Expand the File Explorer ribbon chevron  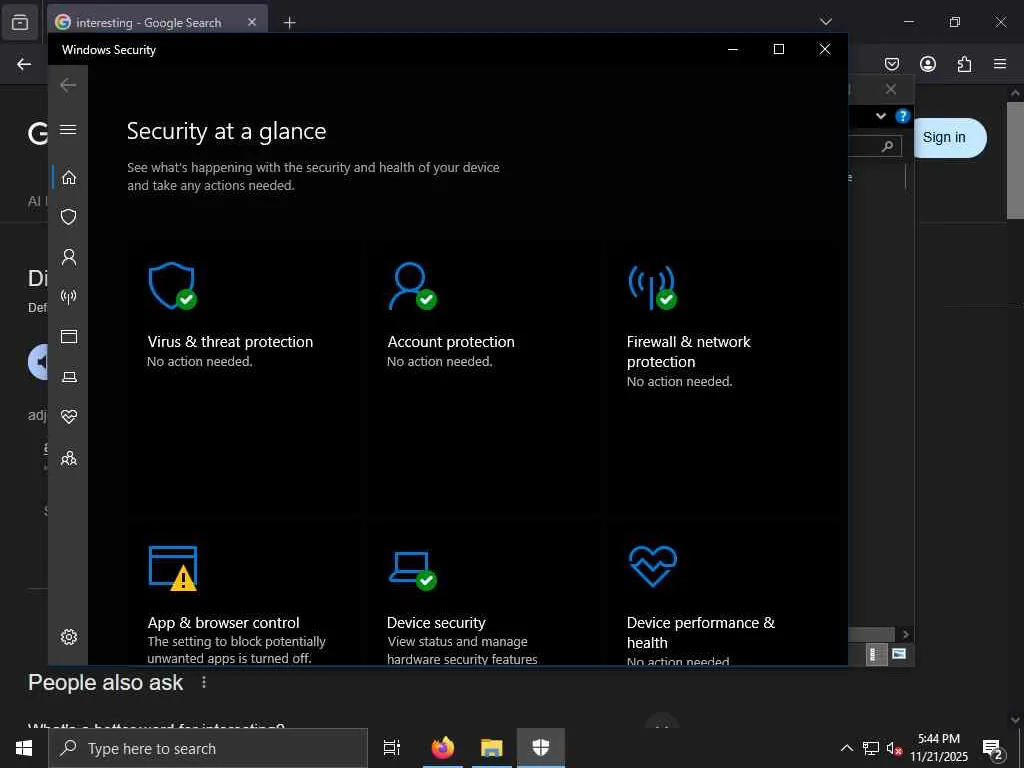(x=881, y=116)
